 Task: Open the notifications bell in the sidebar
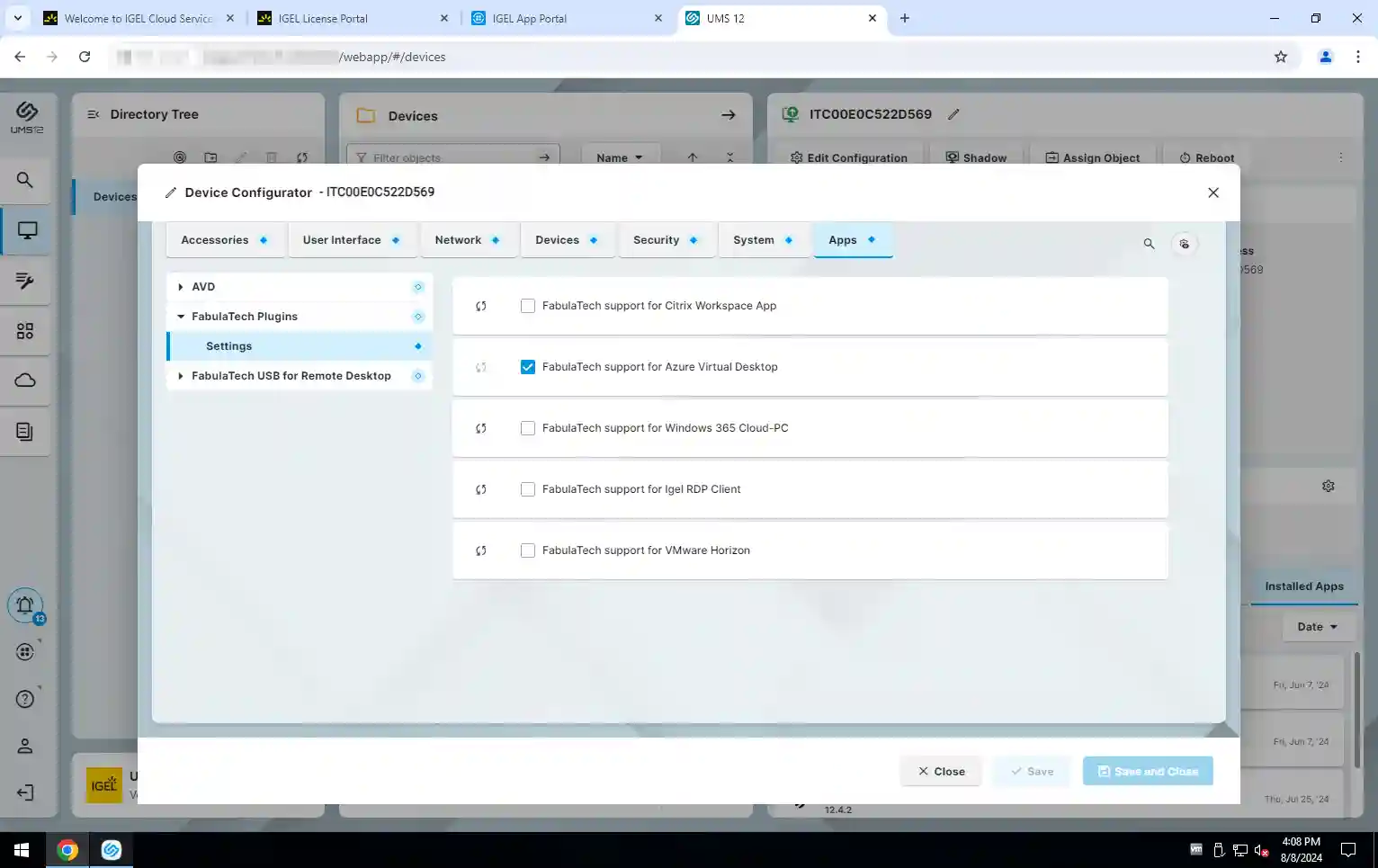point(25,605)
